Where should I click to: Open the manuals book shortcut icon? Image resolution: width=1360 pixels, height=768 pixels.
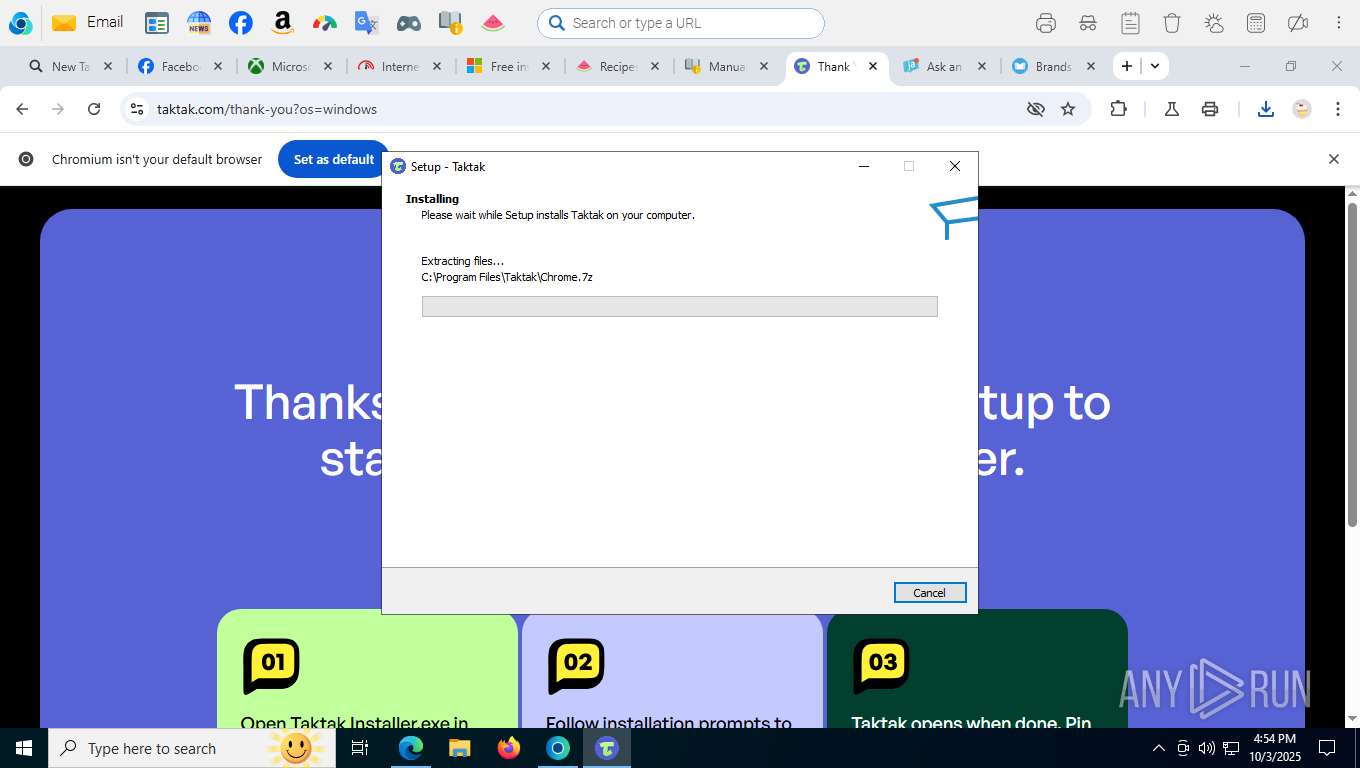[450, 23]
